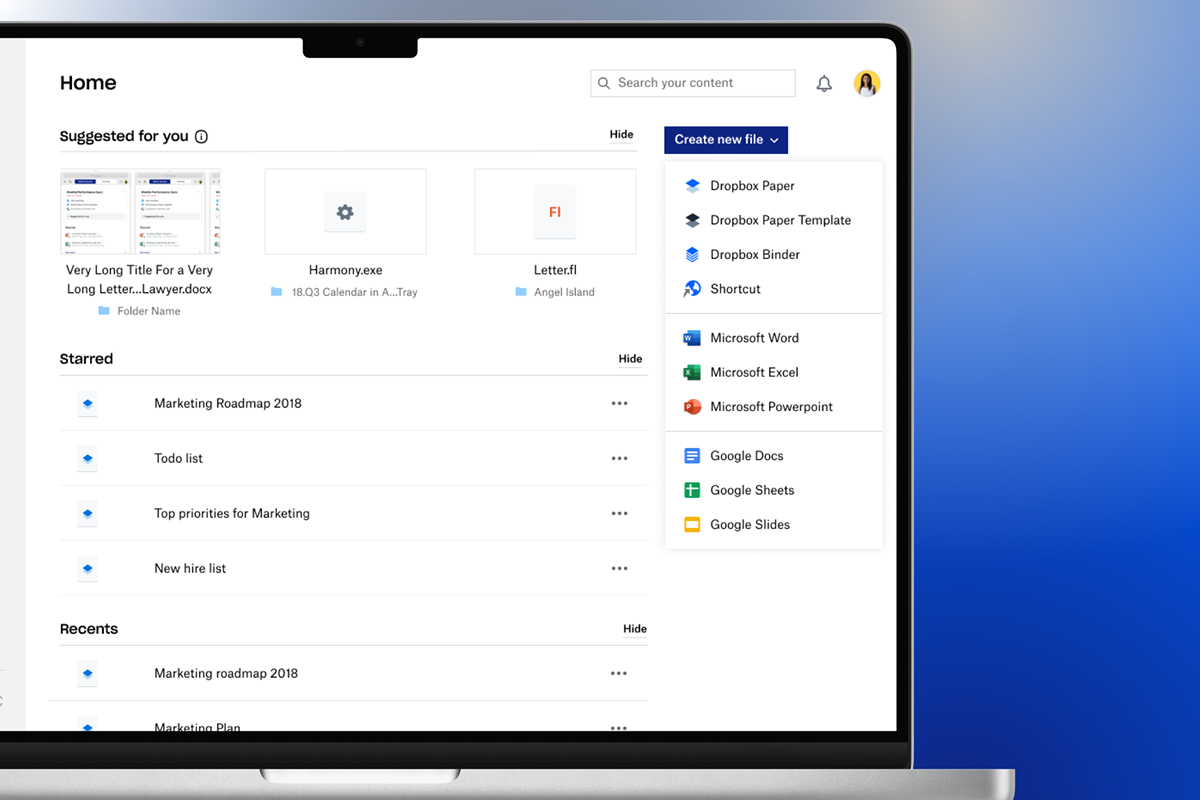Click the Microsoft Powerpoint icon
This screenshot has height=800, width=1200.
[x=692, y=407]
